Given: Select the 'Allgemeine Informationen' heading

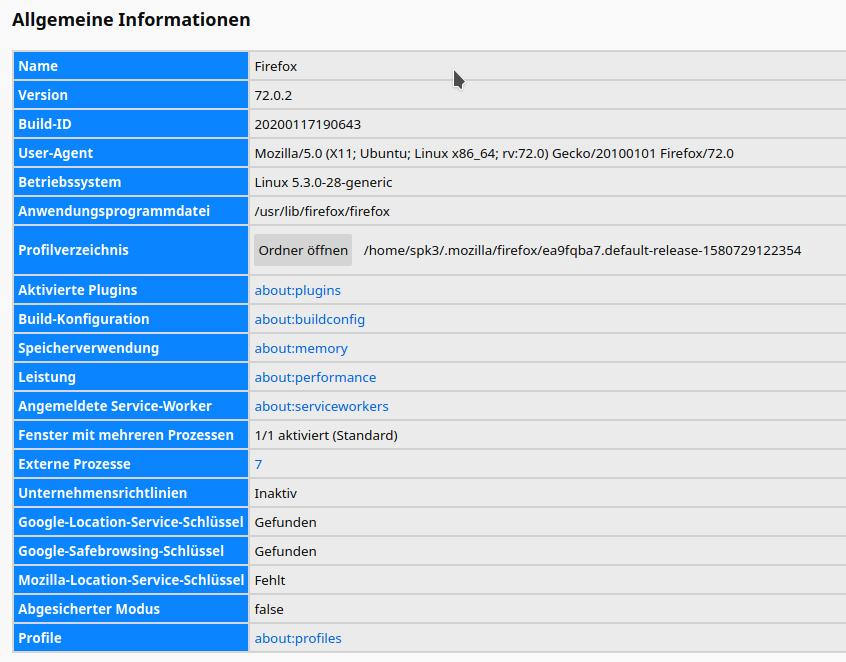Looking at the screenshot, I should tap(131, 19).
